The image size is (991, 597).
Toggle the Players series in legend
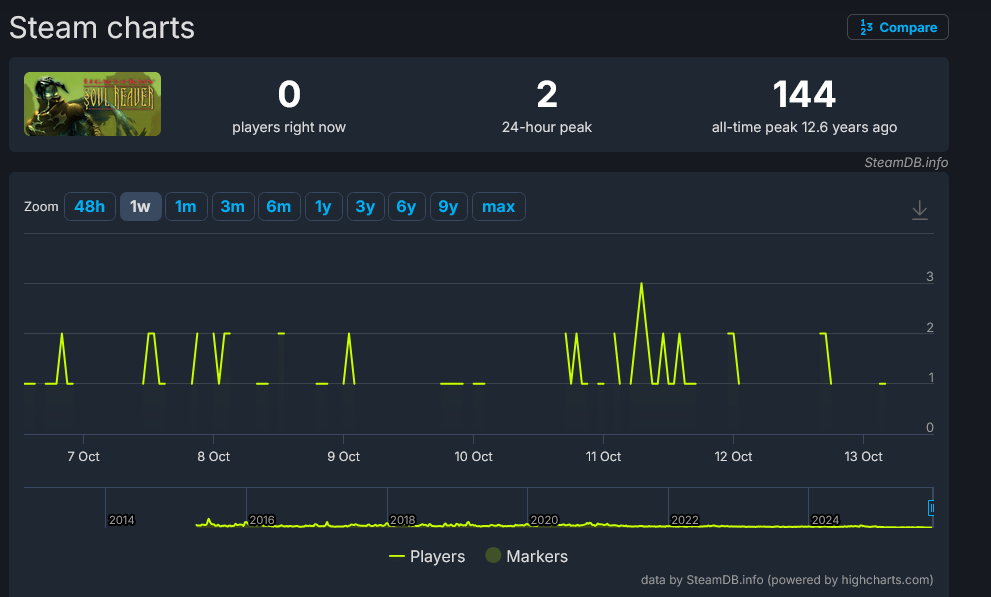[x=427, y=556]
